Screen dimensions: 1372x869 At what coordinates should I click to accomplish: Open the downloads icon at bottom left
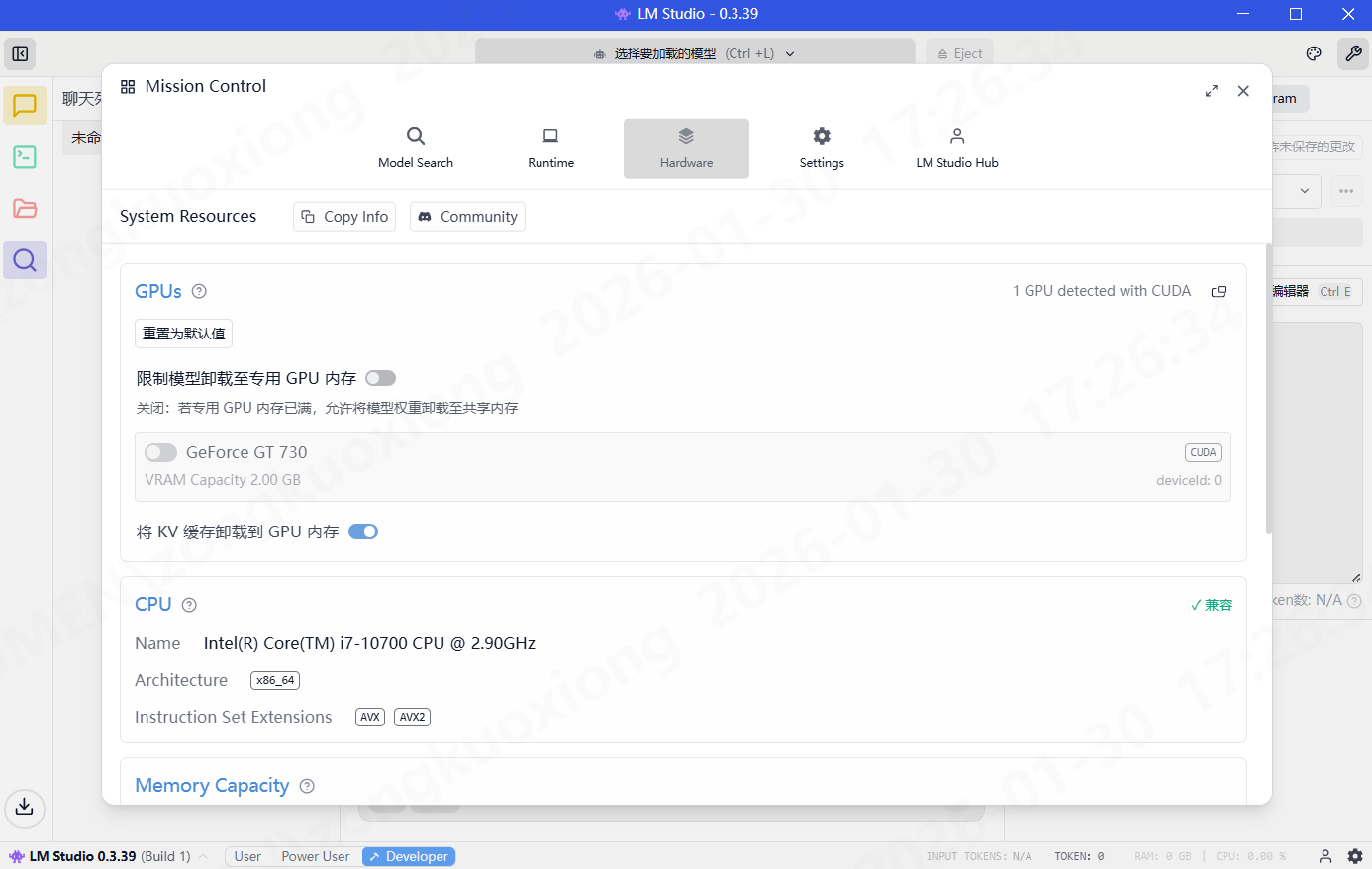pos(25,807)
